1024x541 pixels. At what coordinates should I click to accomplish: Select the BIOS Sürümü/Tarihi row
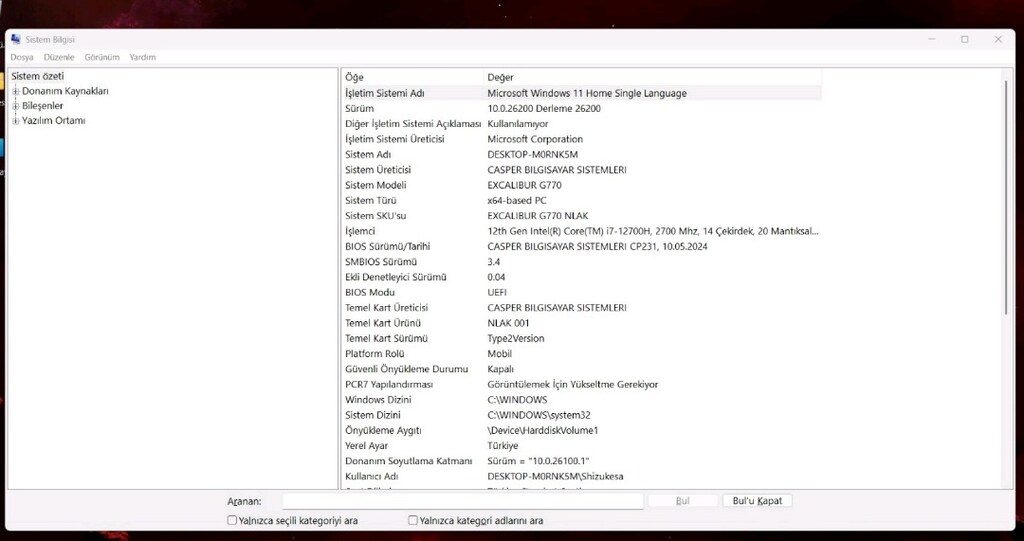tap(581, 246)
